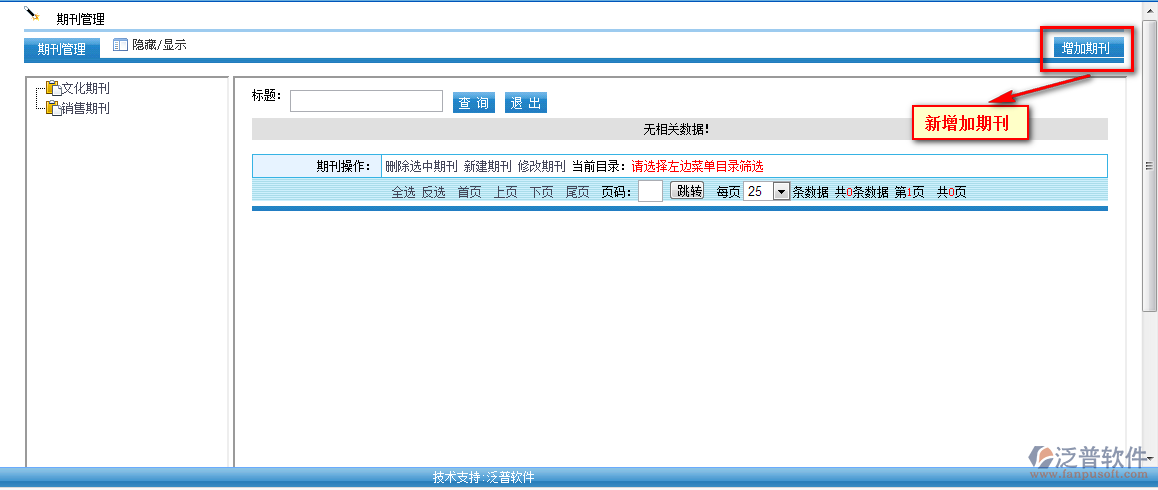Click the 跳转 jump button
Image resolution: width=1158 pixels, height=490 pixels.
(687, 191)
